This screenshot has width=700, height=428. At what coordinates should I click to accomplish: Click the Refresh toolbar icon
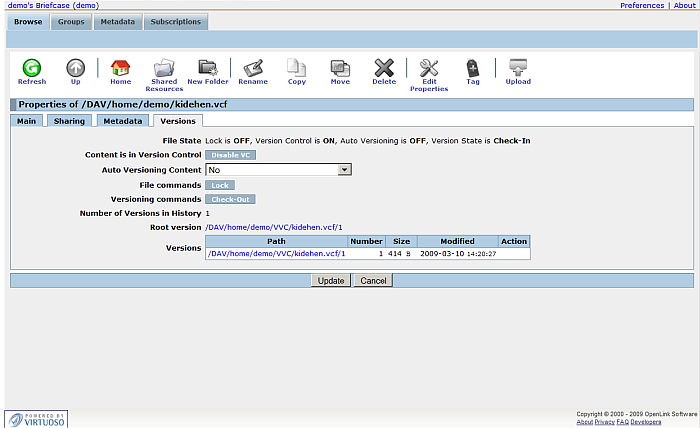(32, 68)
